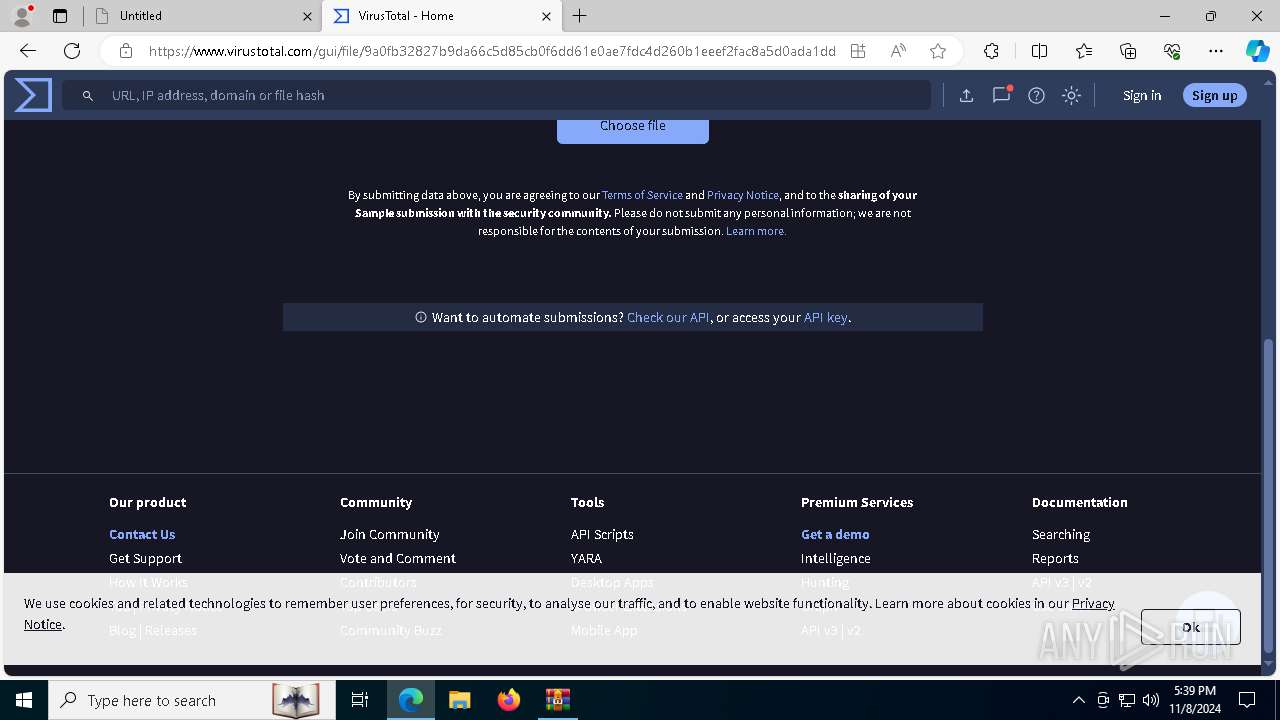Image resolution: width=1280 pixels, height=720 pixels.
Task: Open the Favorites list icon
Action: click(x=1084, y=51)
